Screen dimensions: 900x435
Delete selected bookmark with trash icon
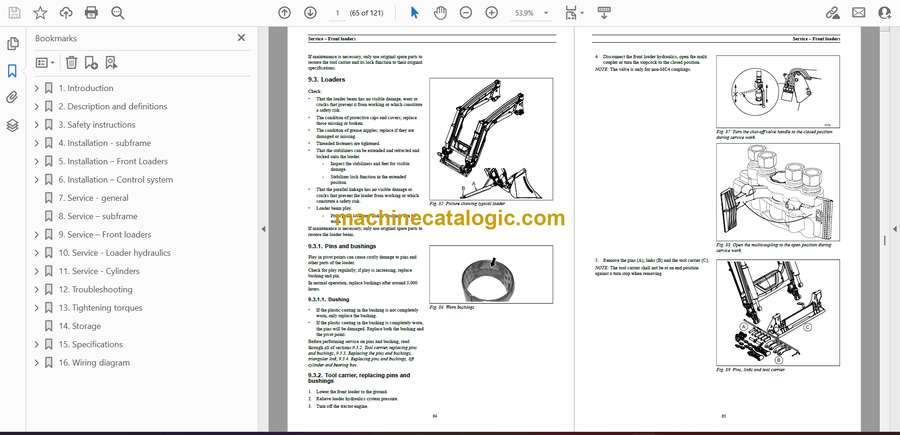(71, 63)
